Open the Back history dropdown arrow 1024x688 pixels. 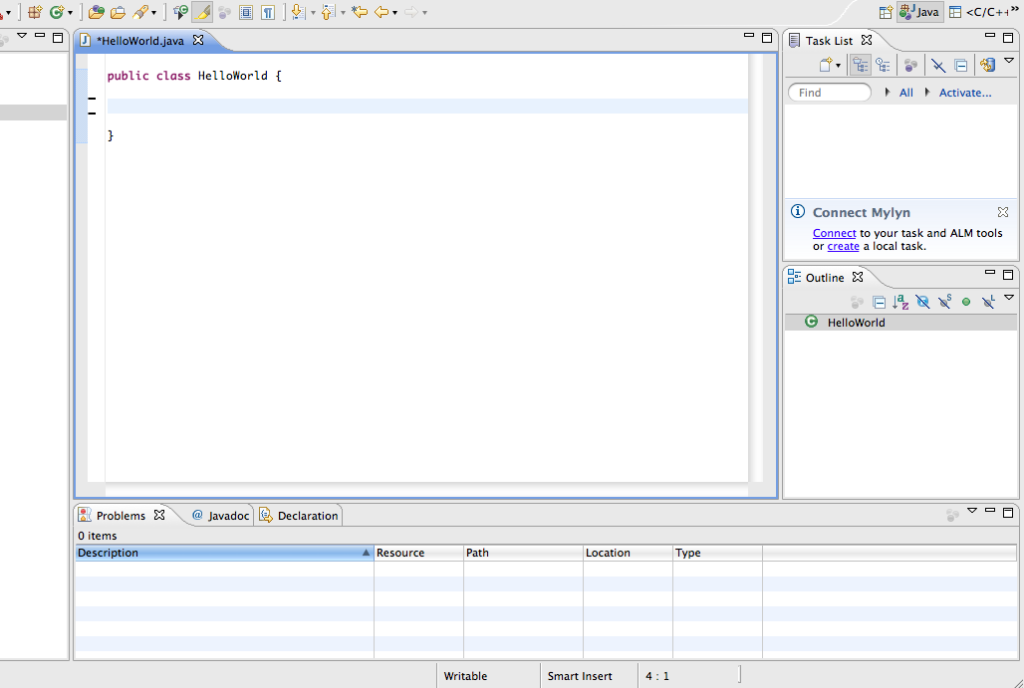click(394, 12)
